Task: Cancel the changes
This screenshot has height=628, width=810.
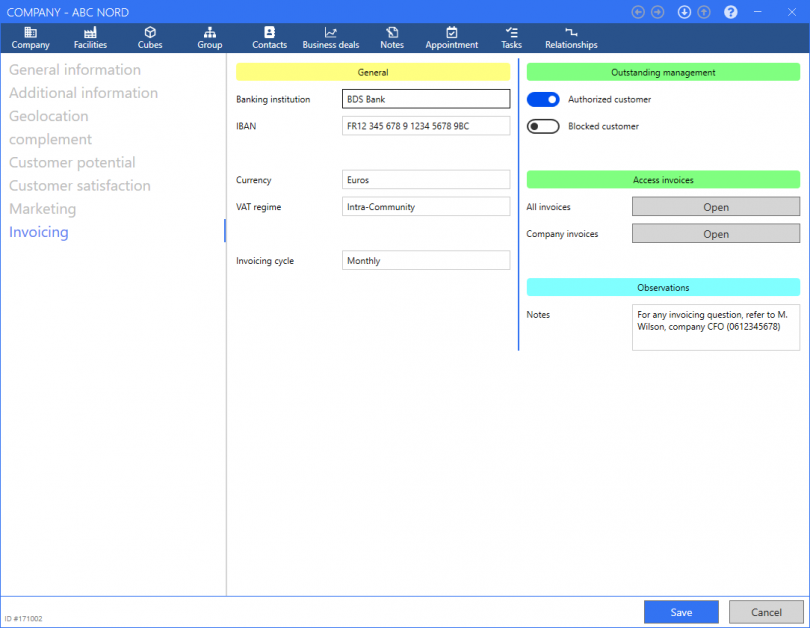Action: [766, 612]
